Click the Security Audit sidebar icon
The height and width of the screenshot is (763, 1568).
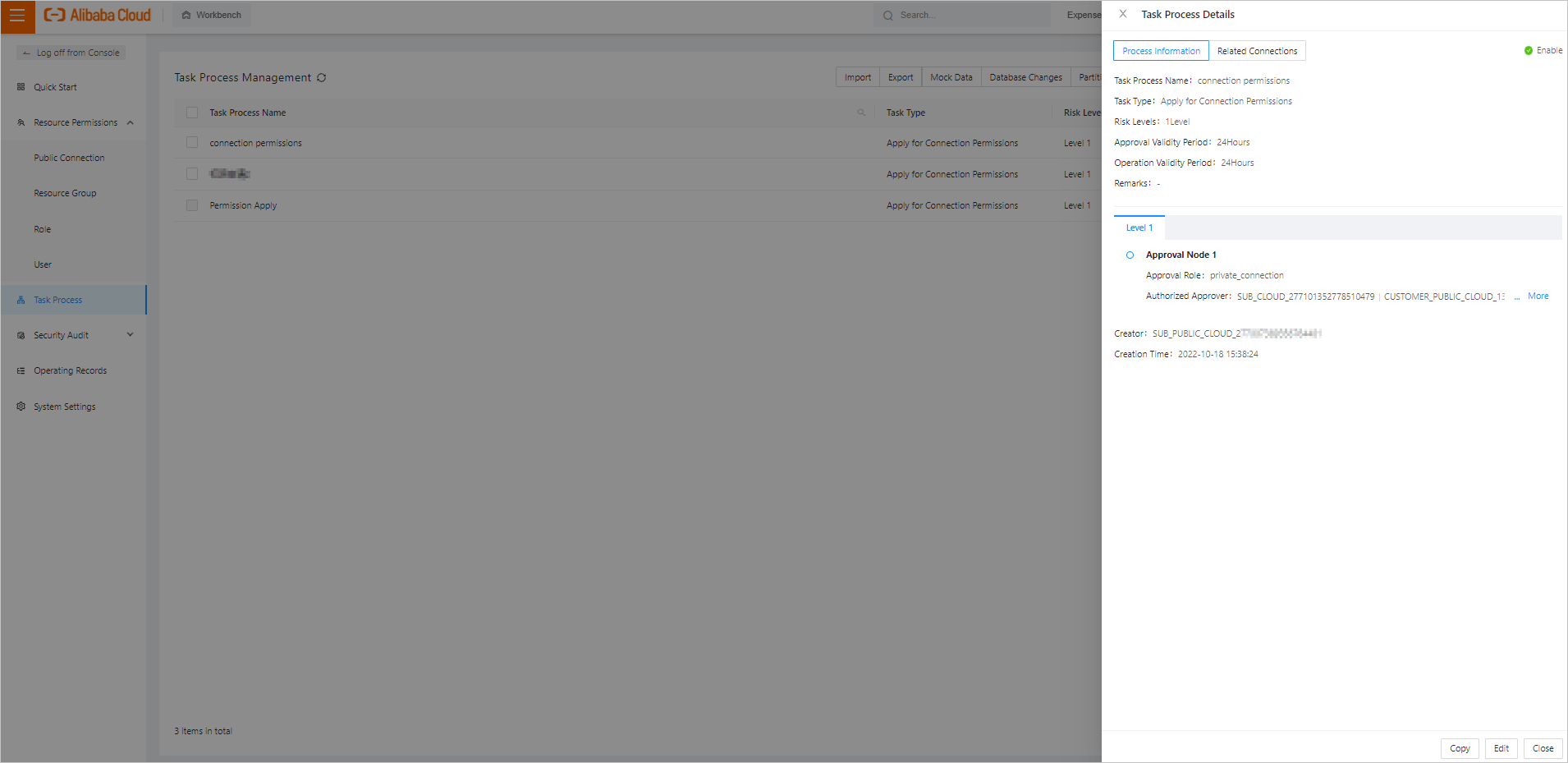click(21, 335)
